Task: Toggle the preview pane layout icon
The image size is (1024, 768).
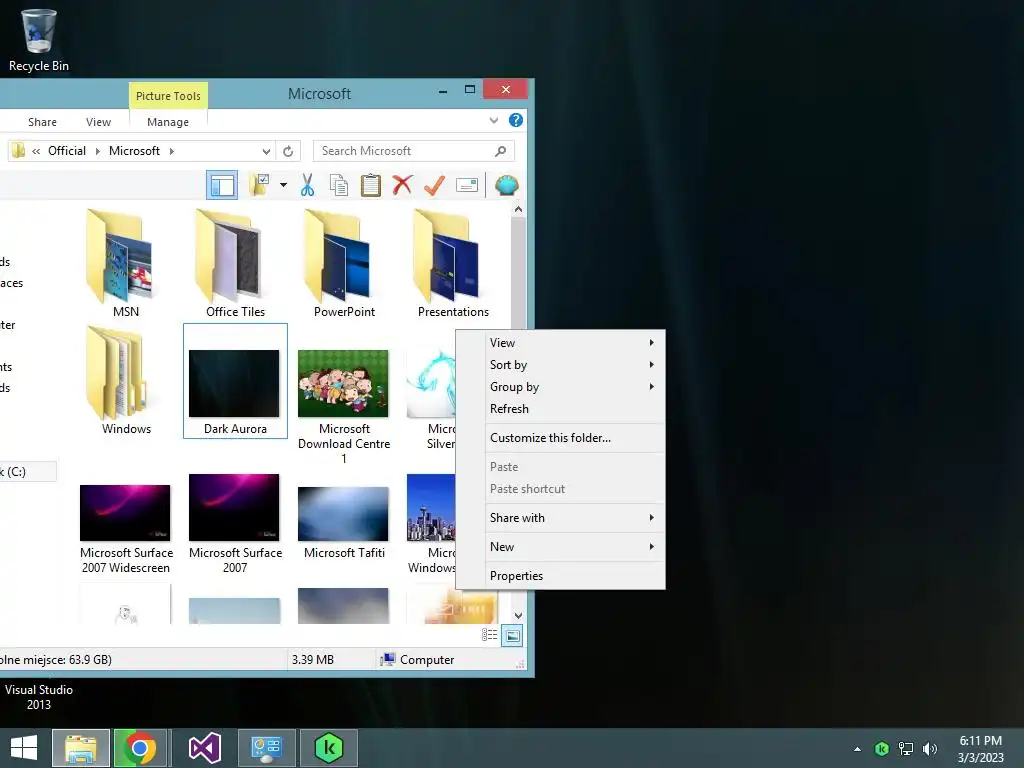Action: click(x=221, y=185)
